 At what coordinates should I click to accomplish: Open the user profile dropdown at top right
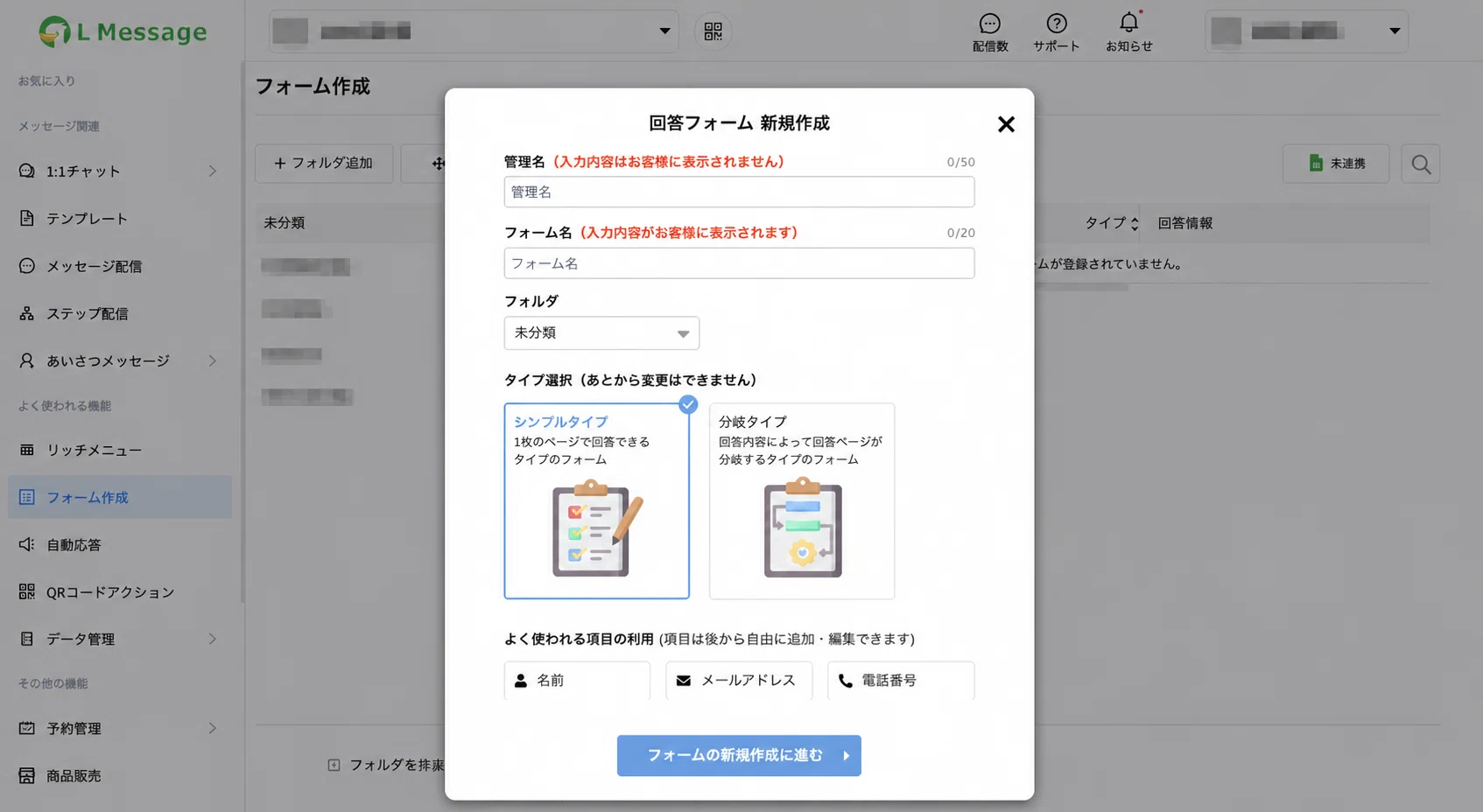pyautogui.click(x=1306, y=31)
